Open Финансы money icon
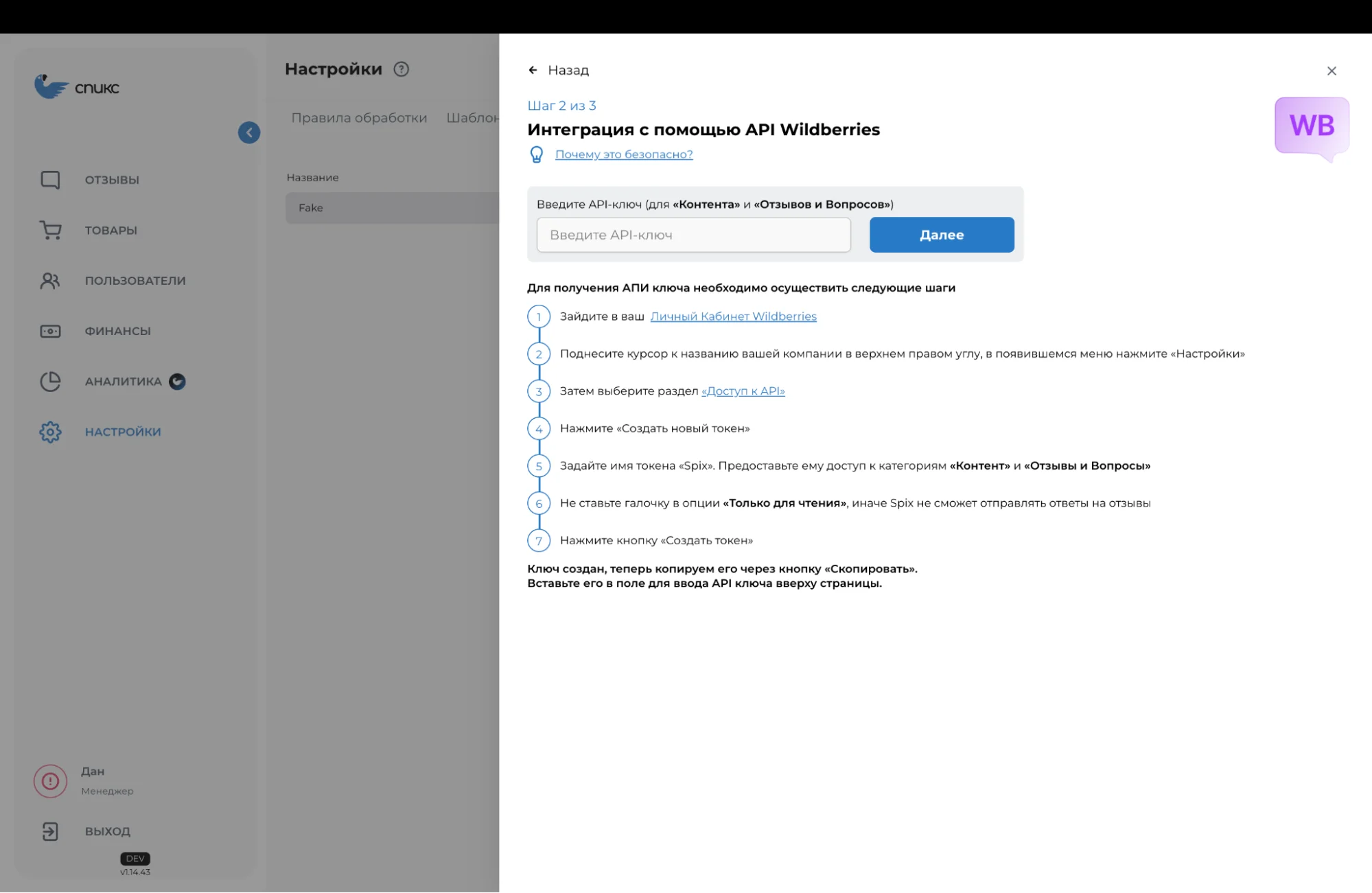This screenshot has height=893, width=1372. (50, 331)
